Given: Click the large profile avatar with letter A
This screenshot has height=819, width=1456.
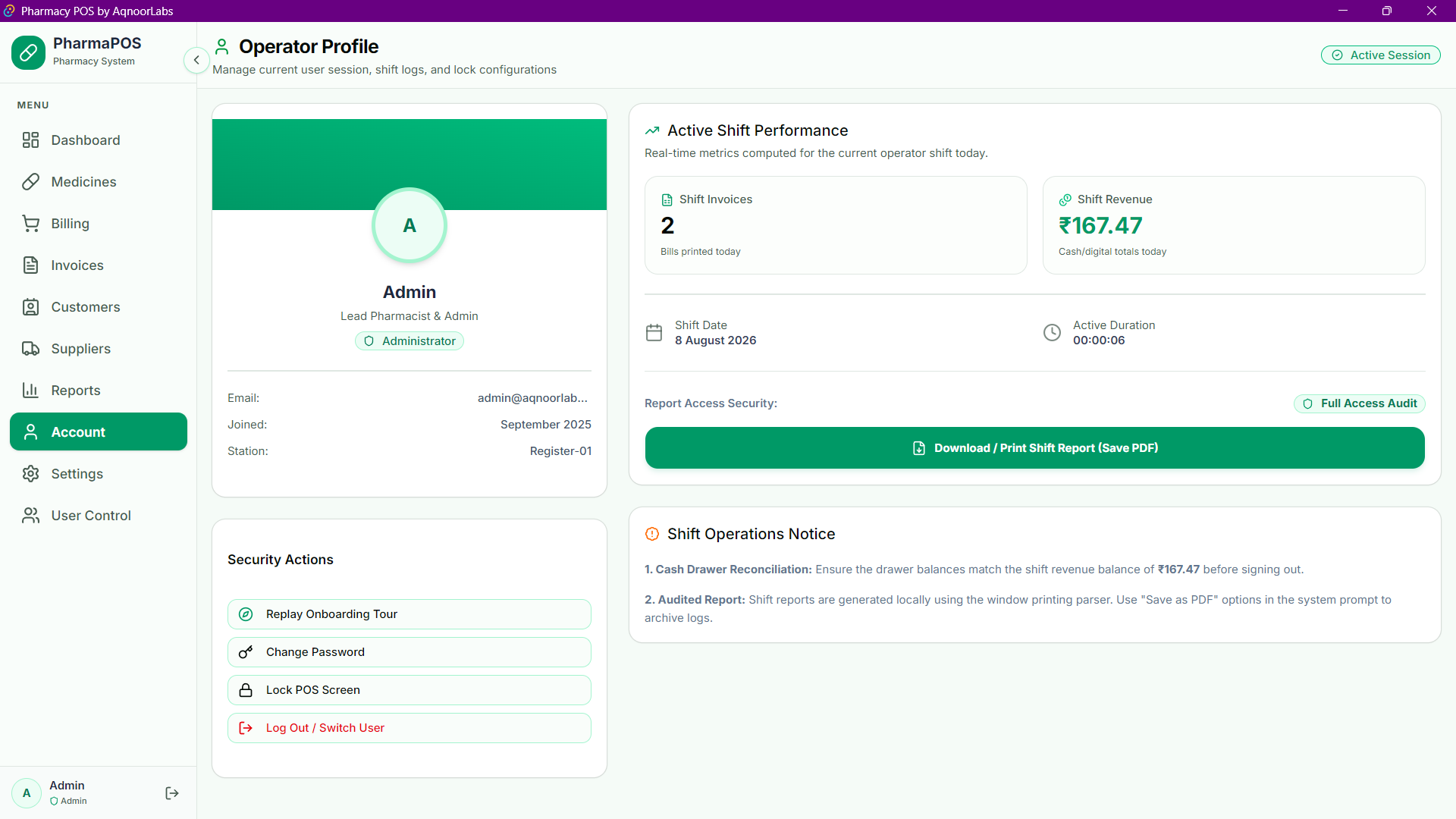Looking at the screenshot, I should pos(409,225).
